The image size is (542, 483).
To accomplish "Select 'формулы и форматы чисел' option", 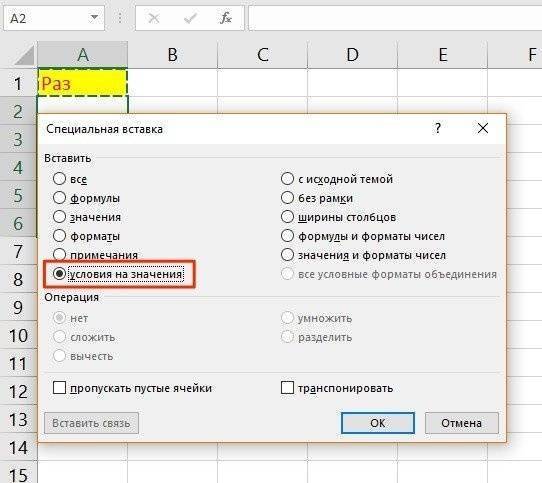I will 287,236.
